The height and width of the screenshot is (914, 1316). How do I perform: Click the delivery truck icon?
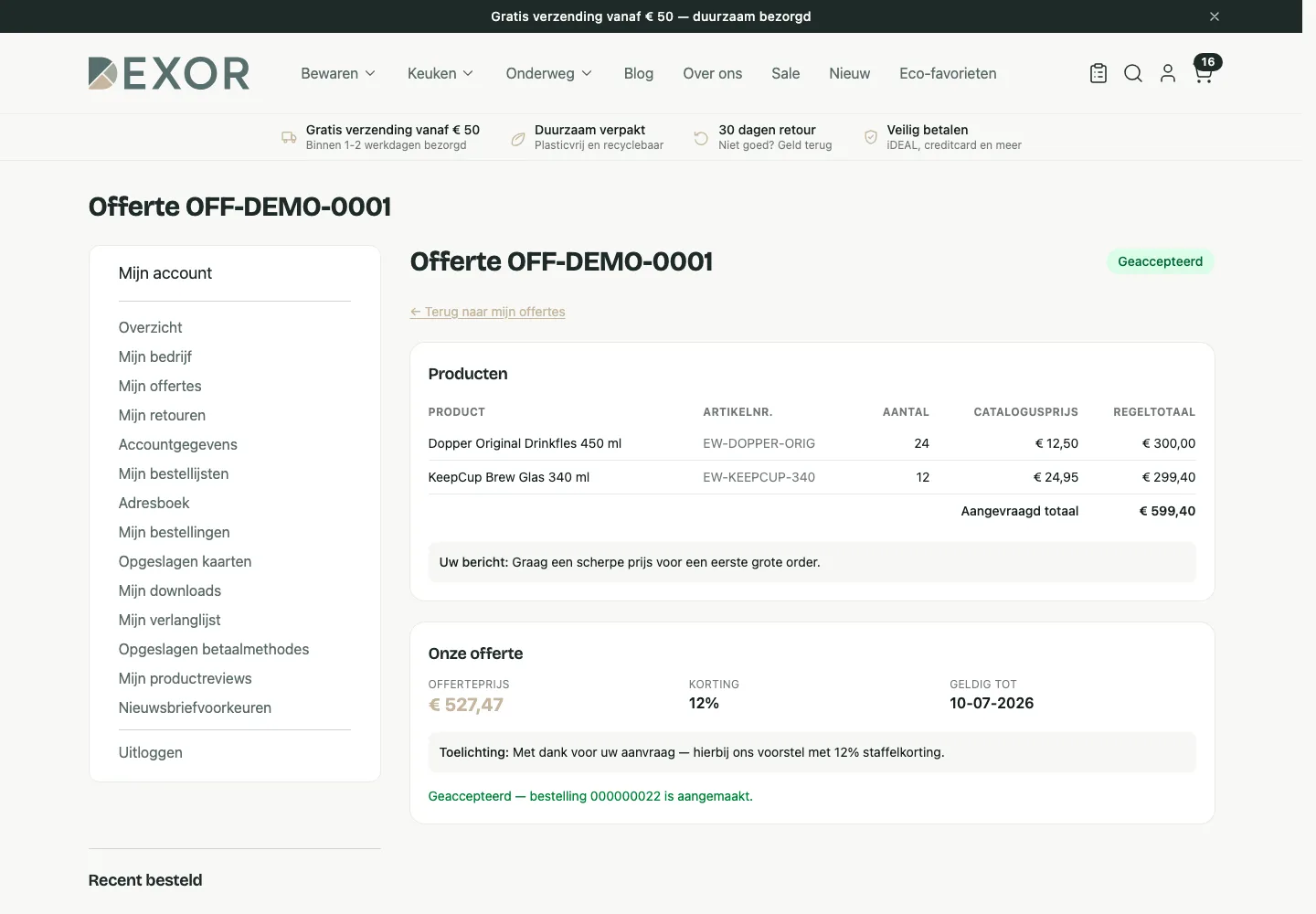(x=289, y=138)
